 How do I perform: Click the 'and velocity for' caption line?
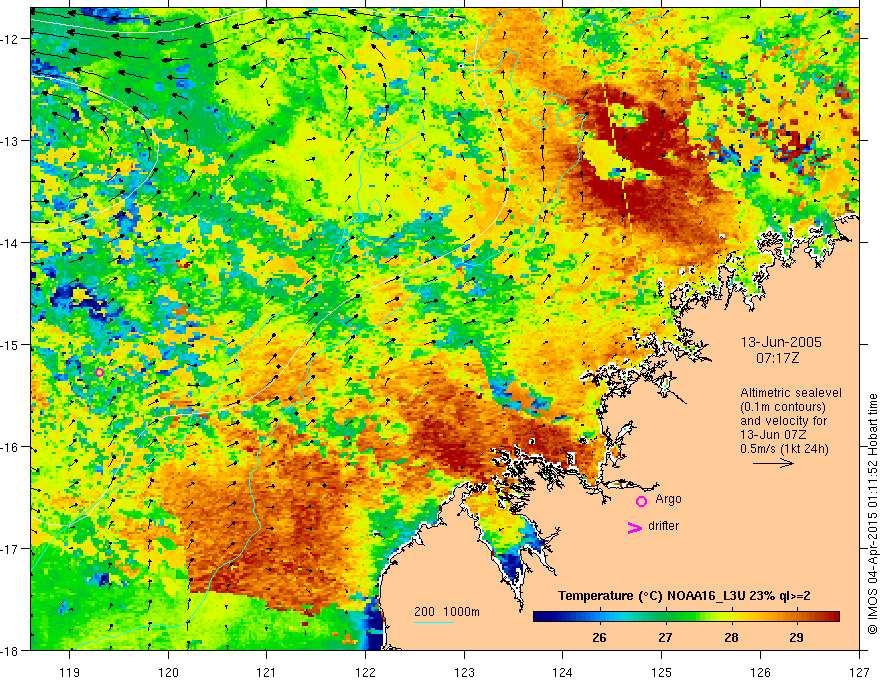[x=783, y=421]
